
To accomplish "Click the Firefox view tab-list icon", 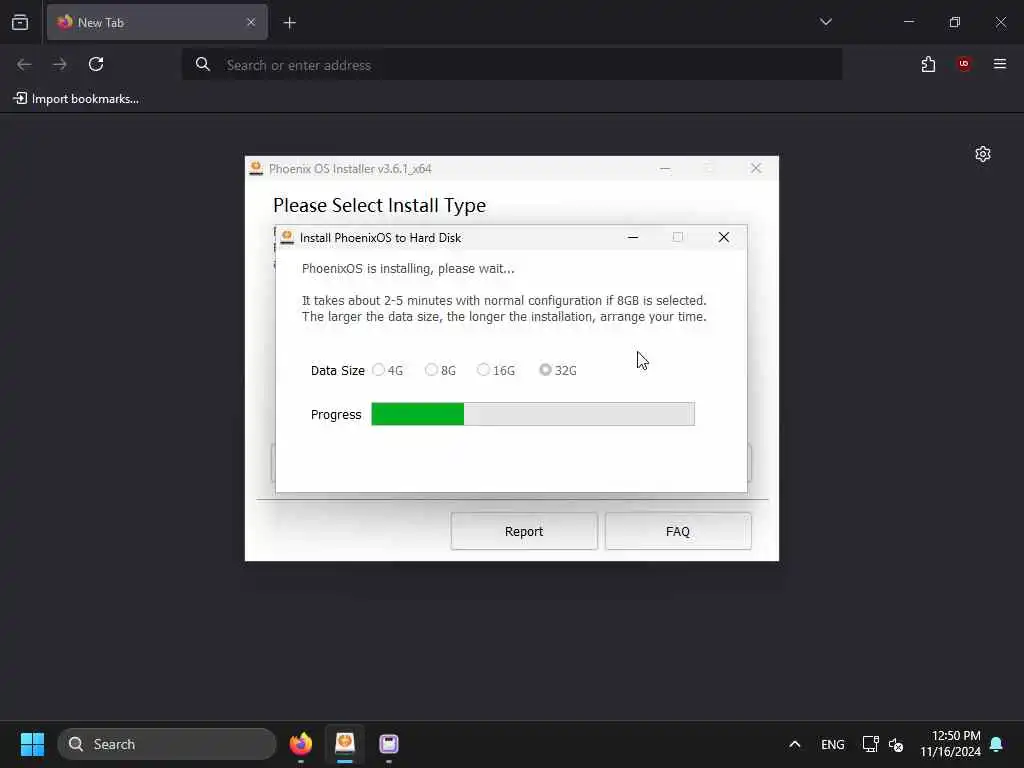I will point(20,22).
